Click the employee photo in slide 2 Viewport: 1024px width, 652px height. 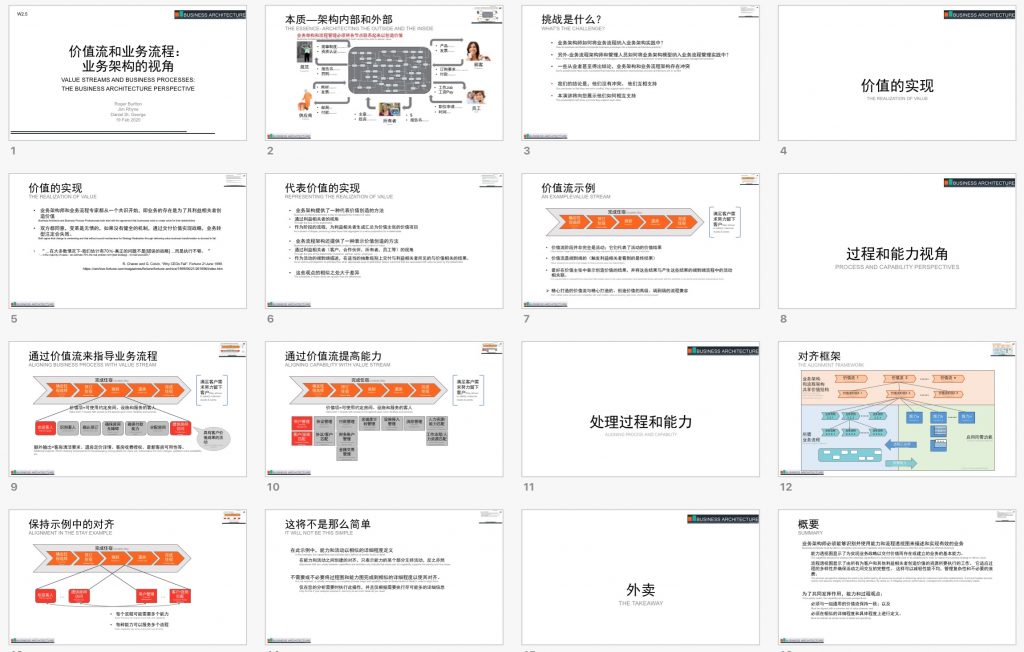pyautogui.click(x=475, y=96)
